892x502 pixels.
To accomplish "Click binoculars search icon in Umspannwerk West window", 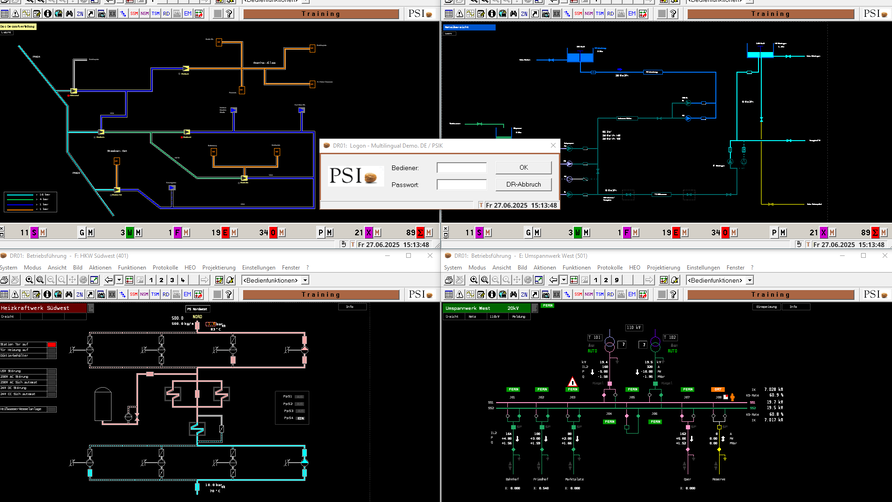I will tap(514, 294).
